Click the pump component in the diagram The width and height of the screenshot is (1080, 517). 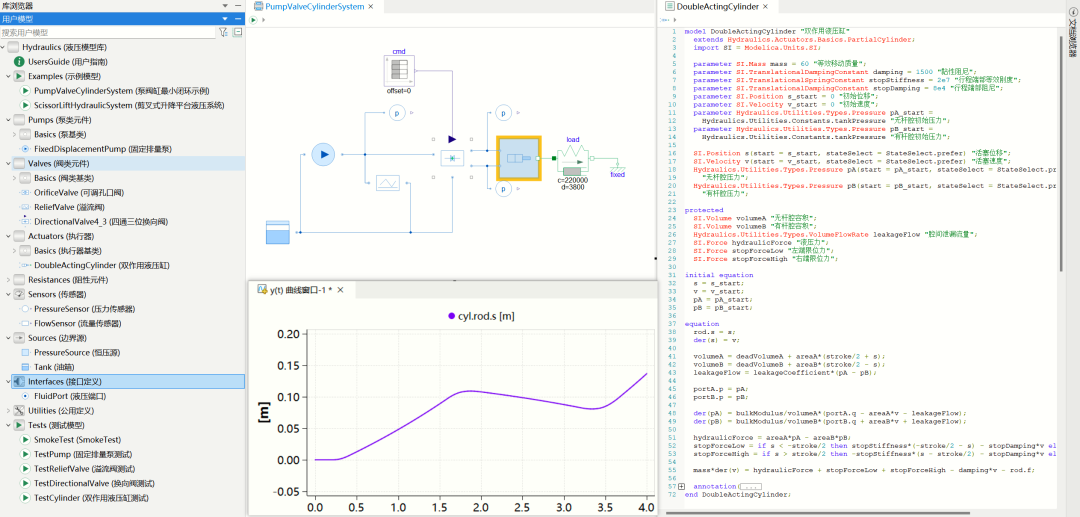(322, 154)
